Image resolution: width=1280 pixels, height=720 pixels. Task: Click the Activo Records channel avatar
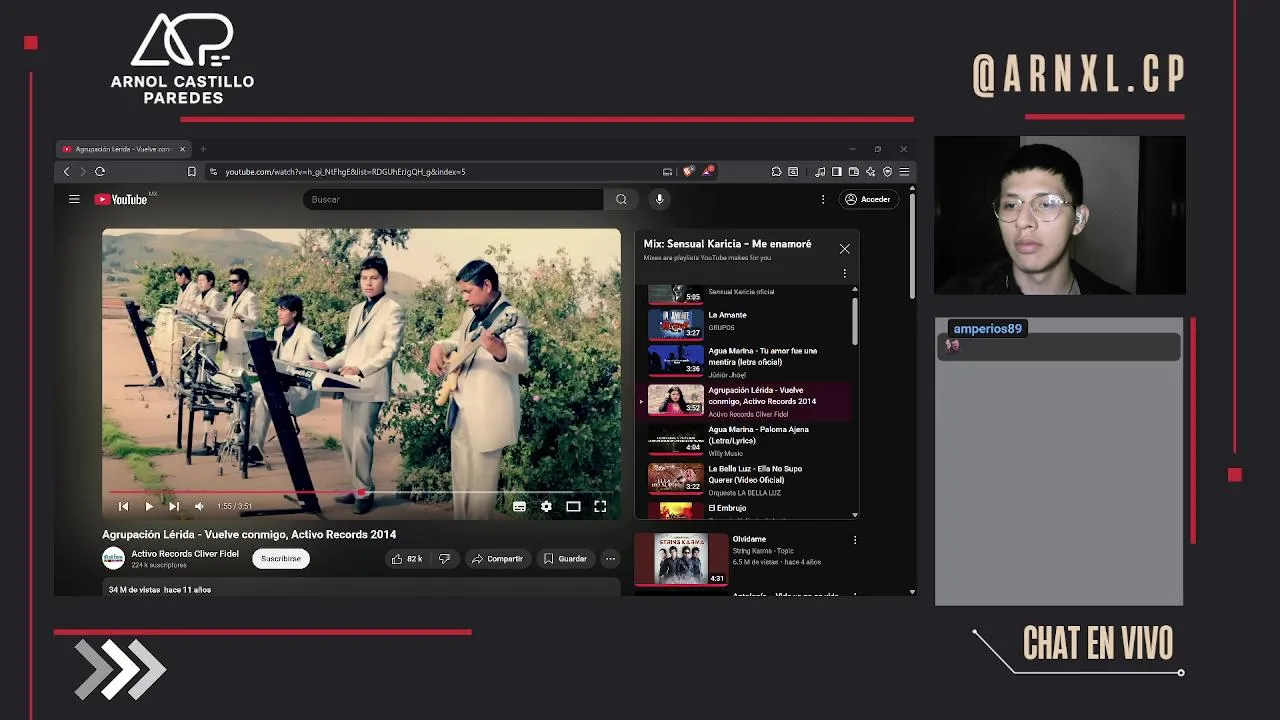113,558
